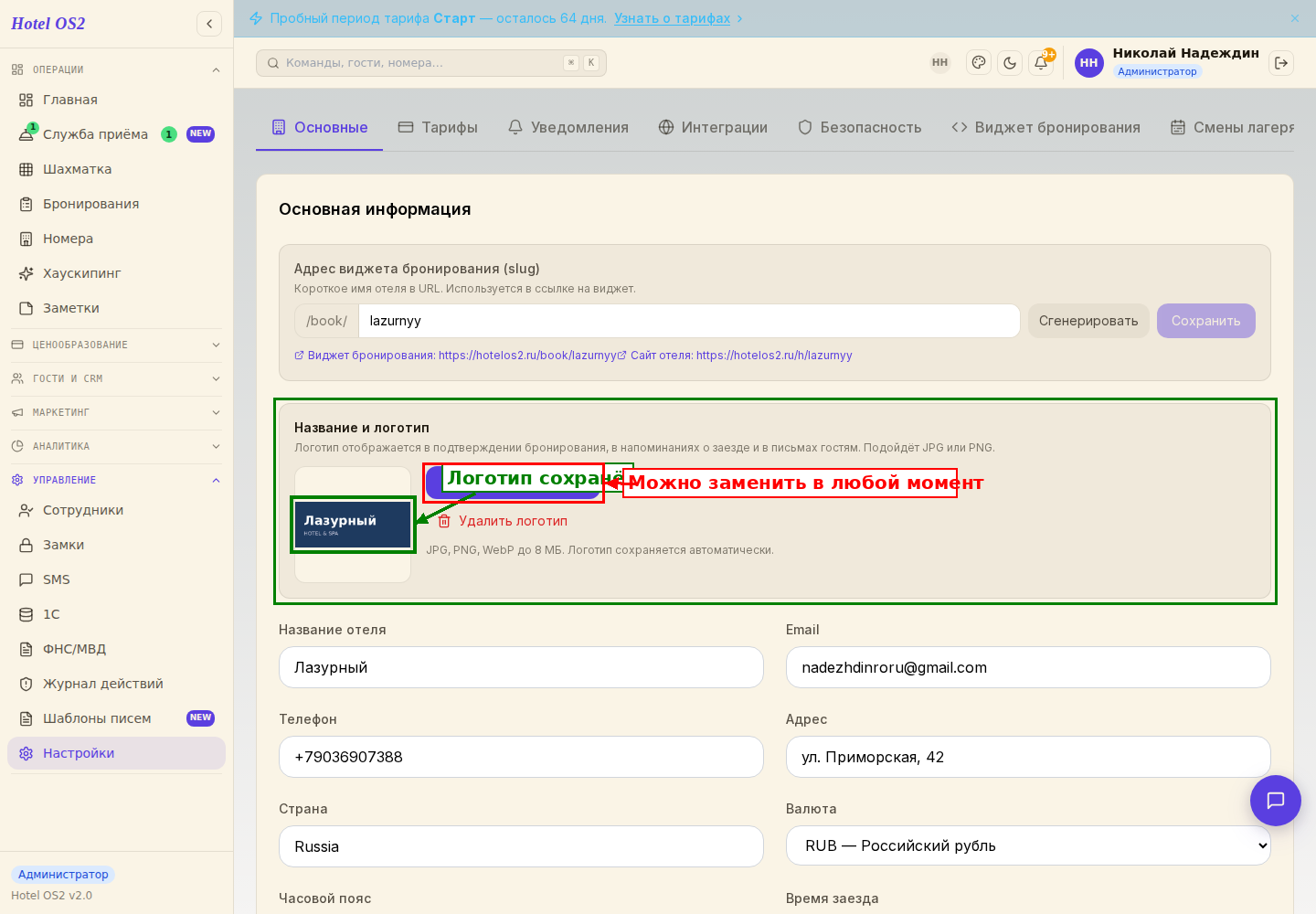Open Заметки in sidebar
1316x914 pixels.
pos(116,308)
